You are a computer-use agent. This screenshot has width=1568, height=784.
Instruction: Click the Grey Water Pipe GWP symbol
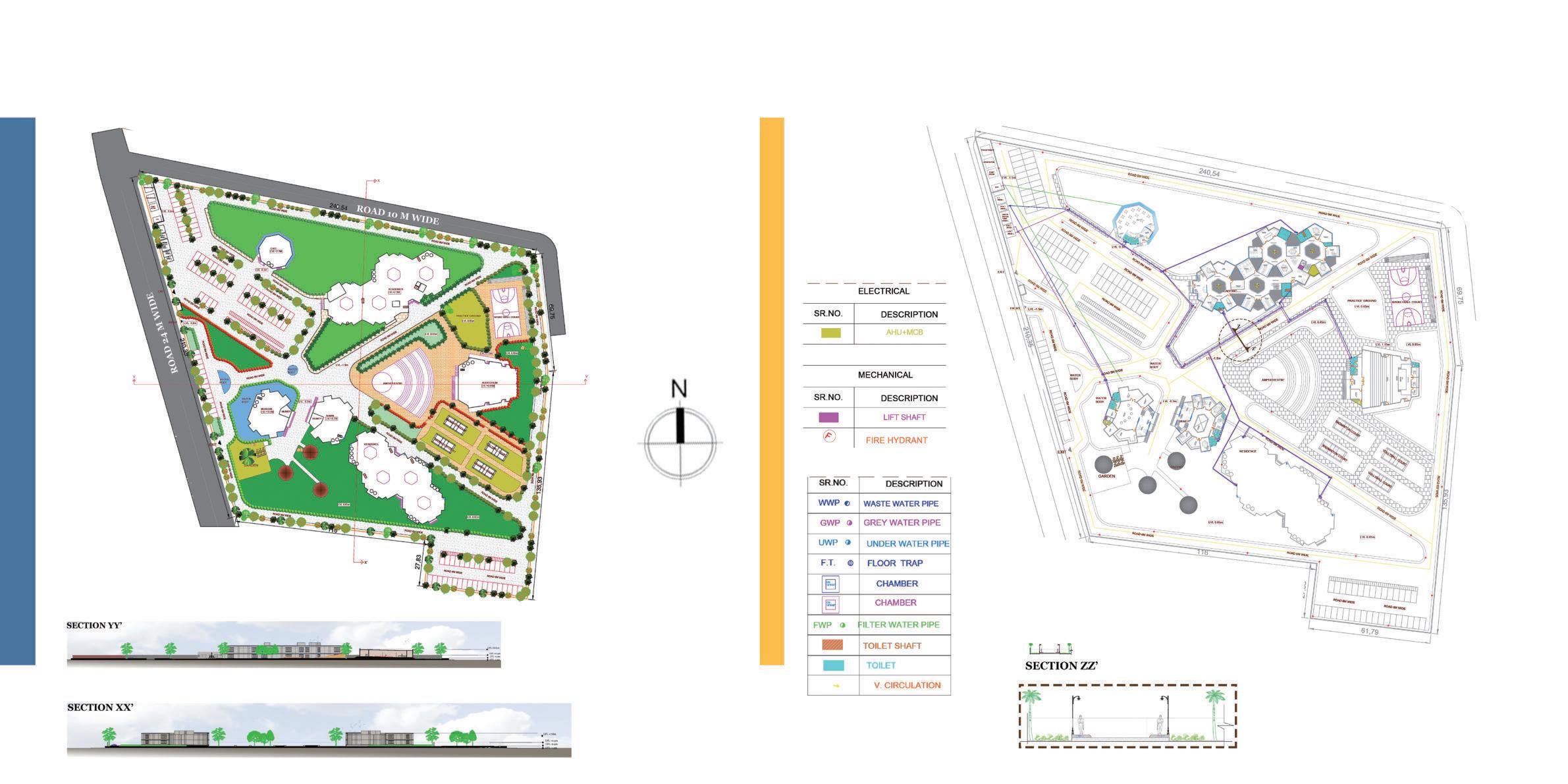[850, 523]
